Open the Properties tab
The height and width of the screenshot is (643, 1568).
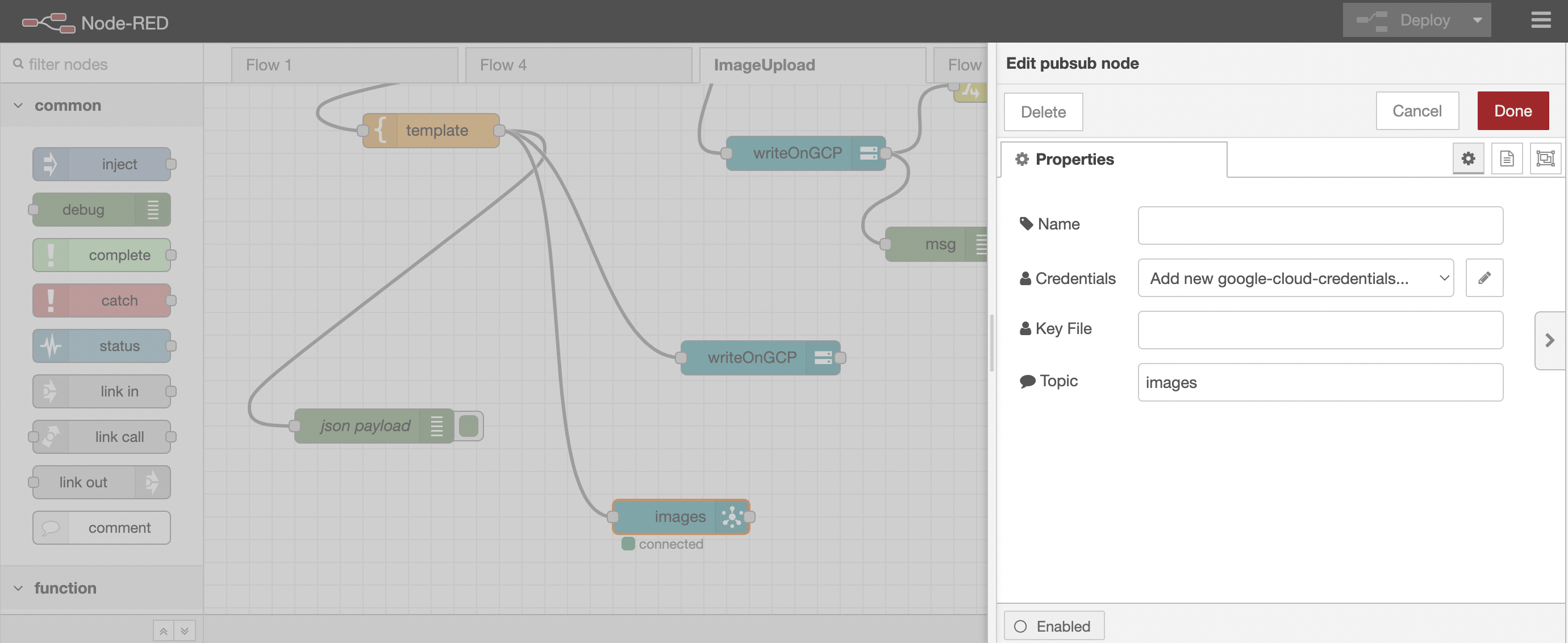pos(1114,160)
